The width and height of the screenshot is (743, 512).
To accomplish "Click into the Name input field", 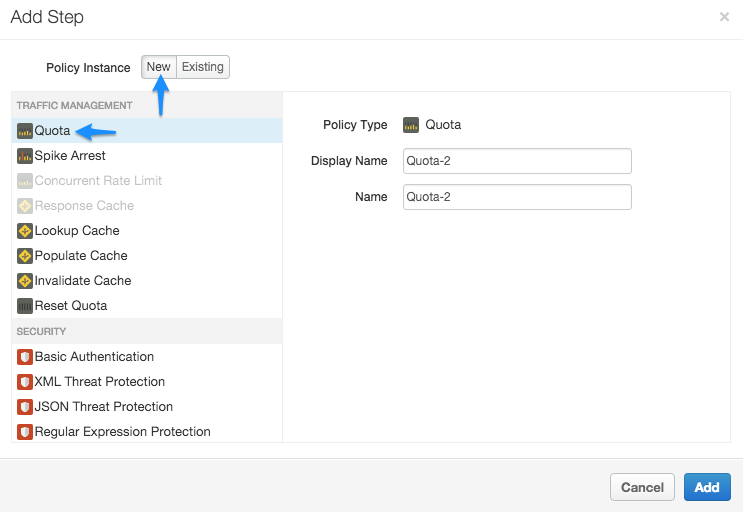I will (516, 197).
